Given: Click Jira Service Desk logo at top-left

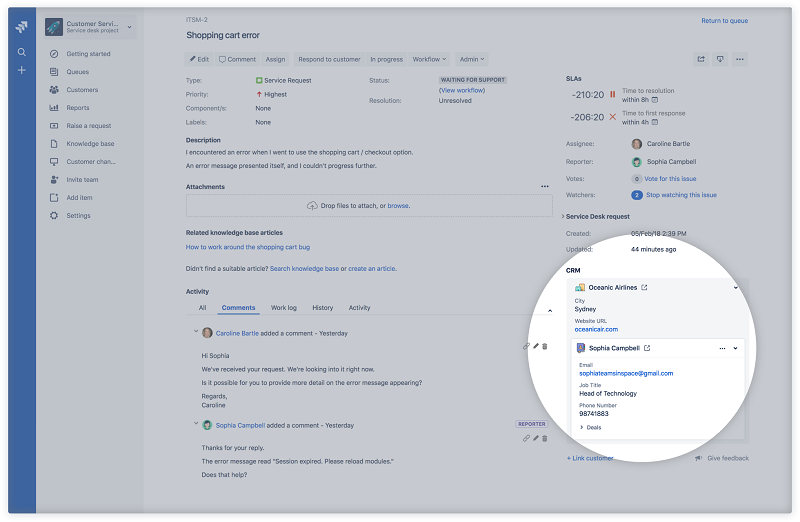Looking at the screenshot, I should point(21,27).
